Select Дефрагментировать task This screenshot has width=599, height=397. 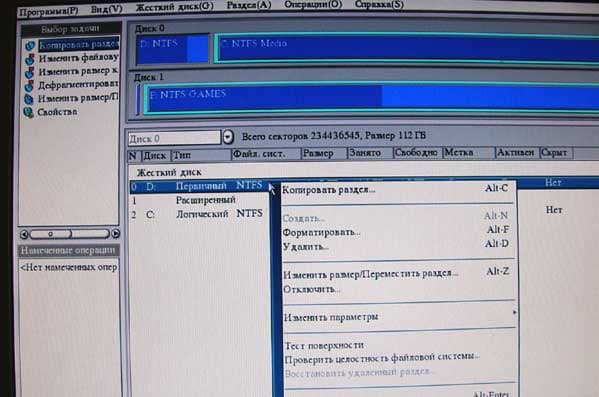pos(78,84)
